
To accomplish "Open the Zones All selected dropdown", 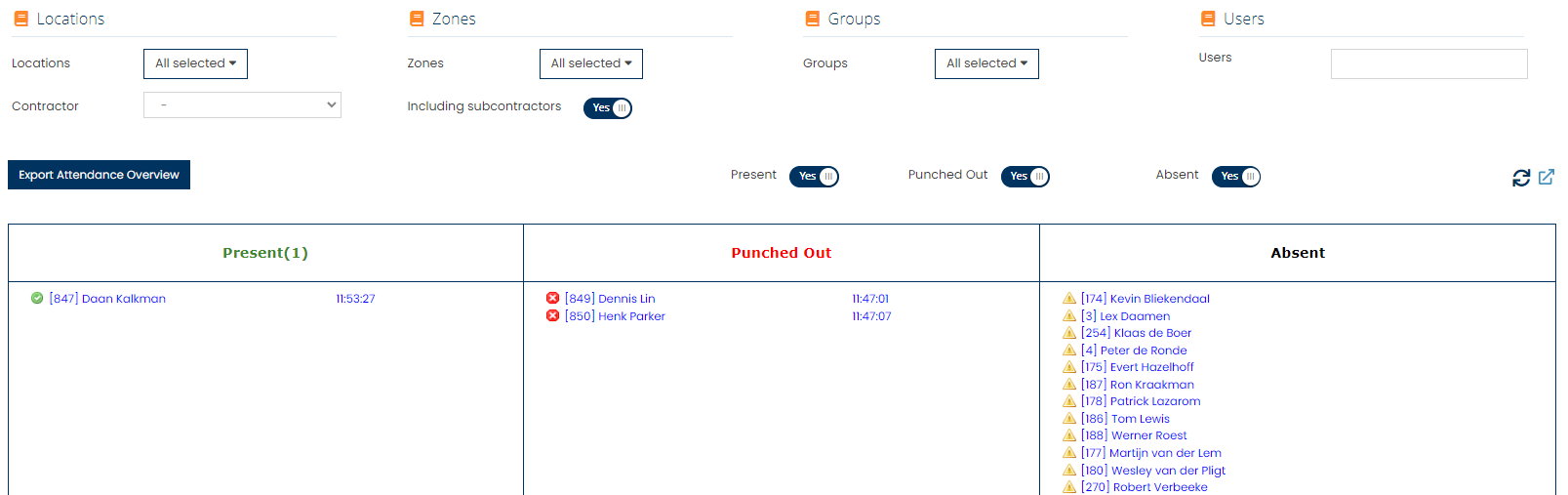I will point(591,63).
